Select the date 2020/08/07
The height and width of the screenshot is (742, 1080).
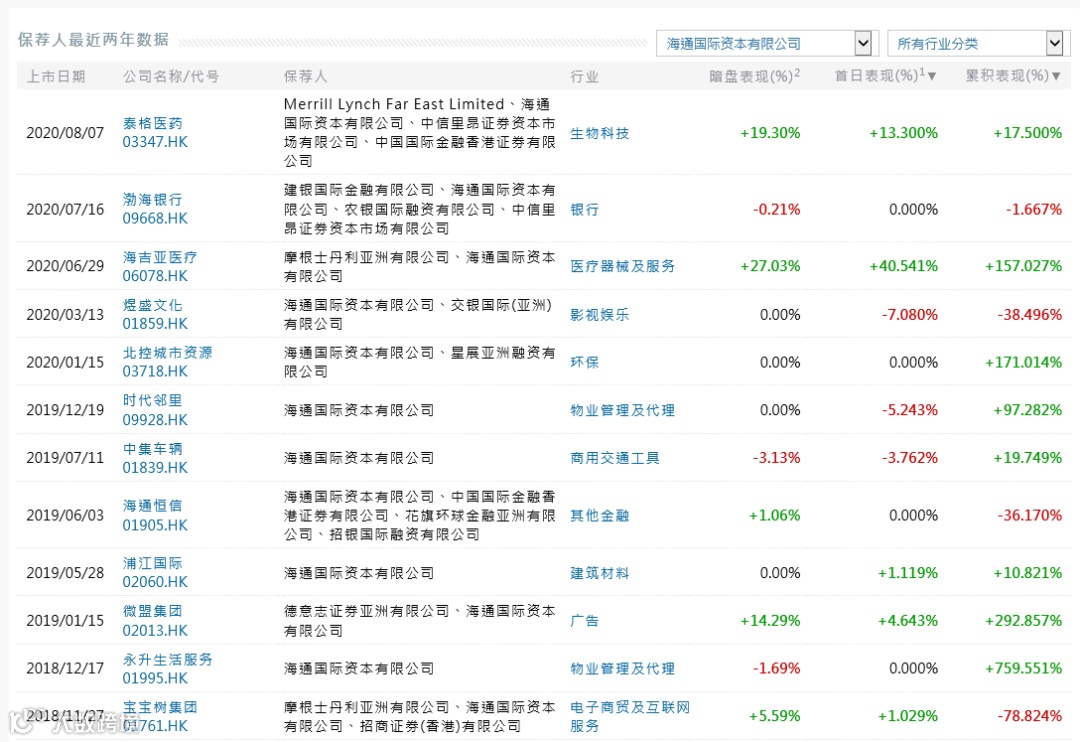pos(65,133)
